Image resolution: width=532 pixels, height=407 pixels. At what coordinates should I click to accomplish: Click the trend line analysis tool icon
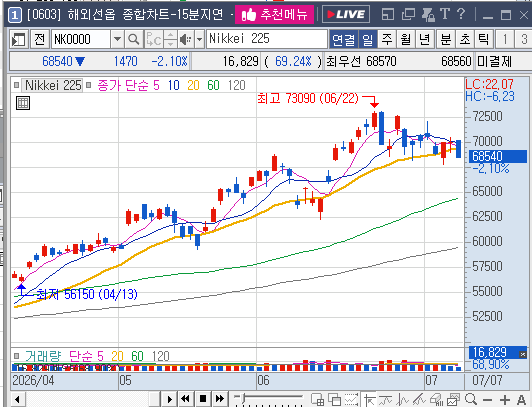pyautogui.click(x=419, y=400)
